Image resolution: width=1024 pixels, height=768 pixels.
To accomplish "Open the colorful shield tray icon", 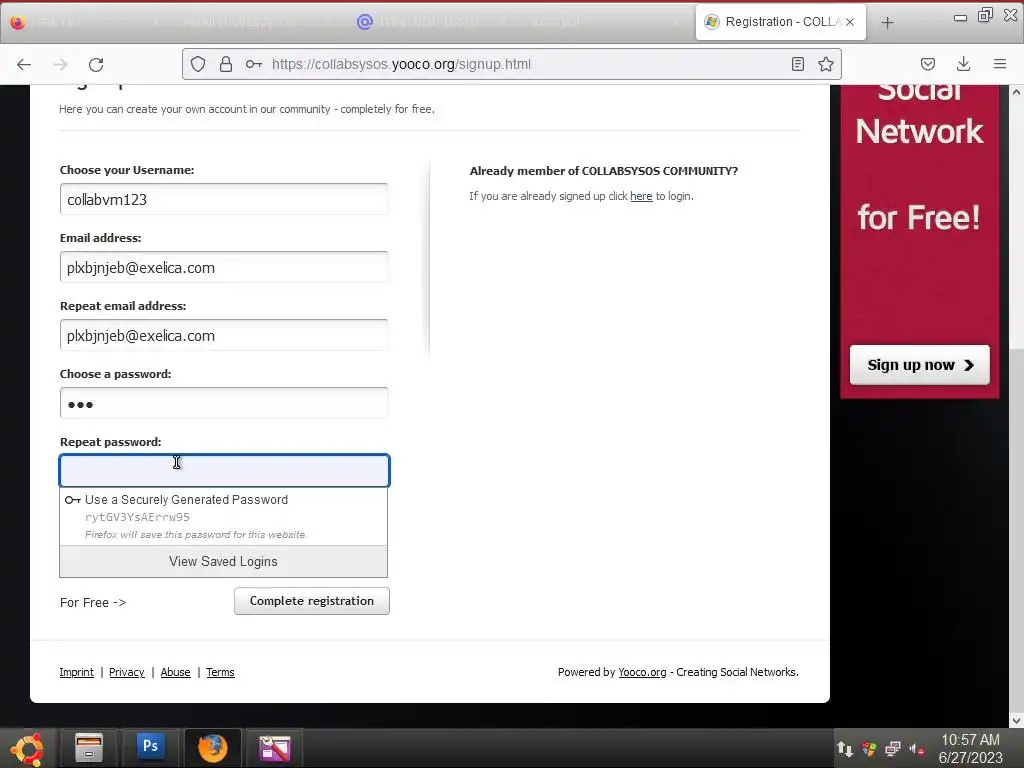I will coord(869,748).
